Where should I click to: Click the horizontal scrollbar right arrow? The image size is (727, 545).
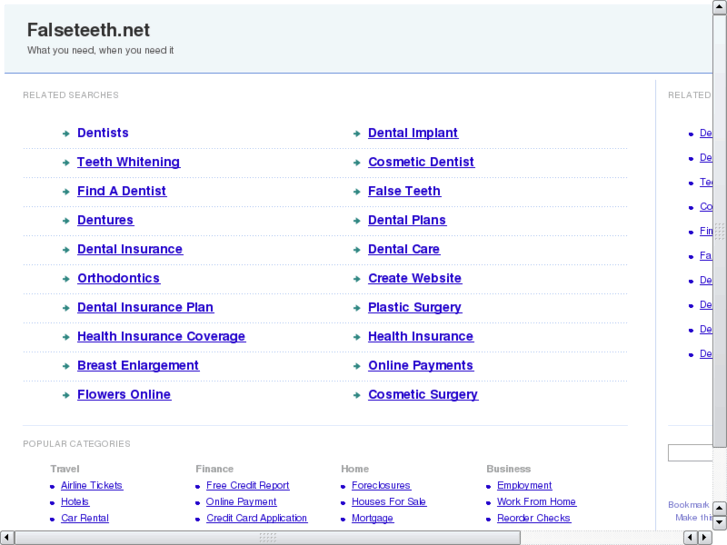705,538
